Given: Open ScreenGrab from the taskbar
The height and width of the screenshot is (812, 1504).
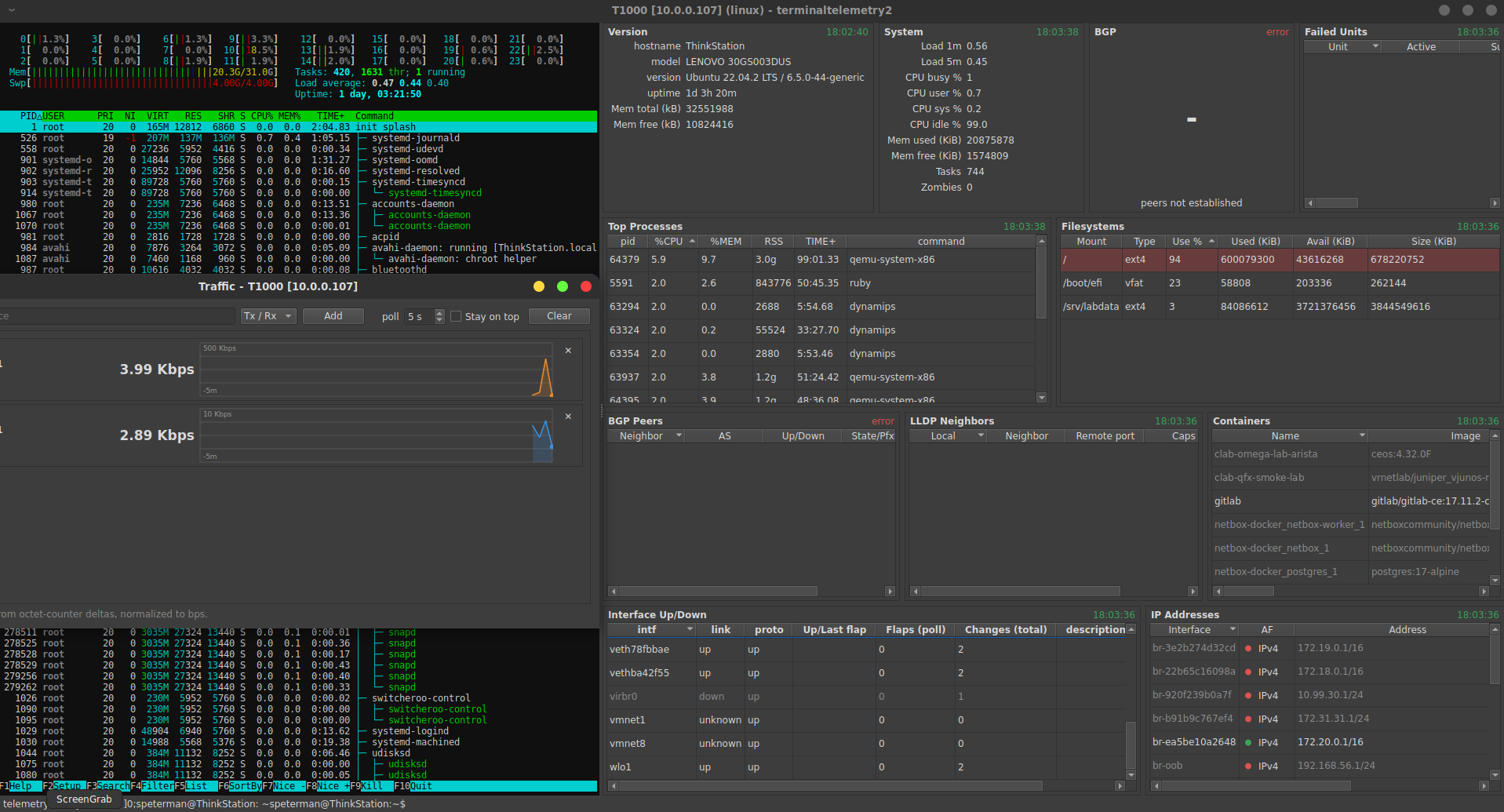Looking at the screenshot, I should pos(85,799).
